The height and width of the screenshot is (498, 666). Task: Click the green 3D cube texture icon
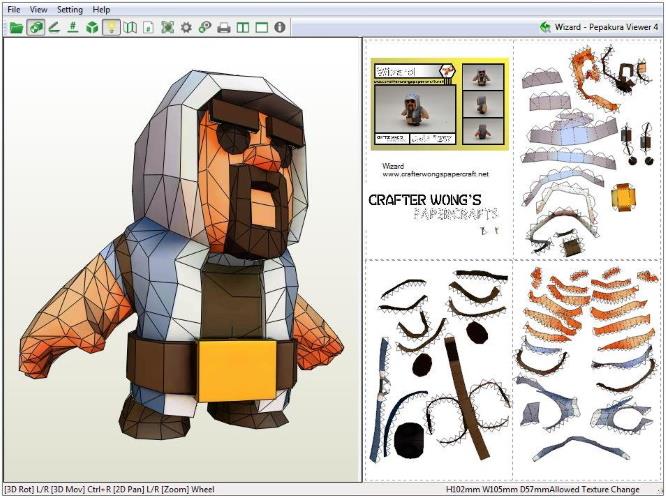tap(92, 28)
